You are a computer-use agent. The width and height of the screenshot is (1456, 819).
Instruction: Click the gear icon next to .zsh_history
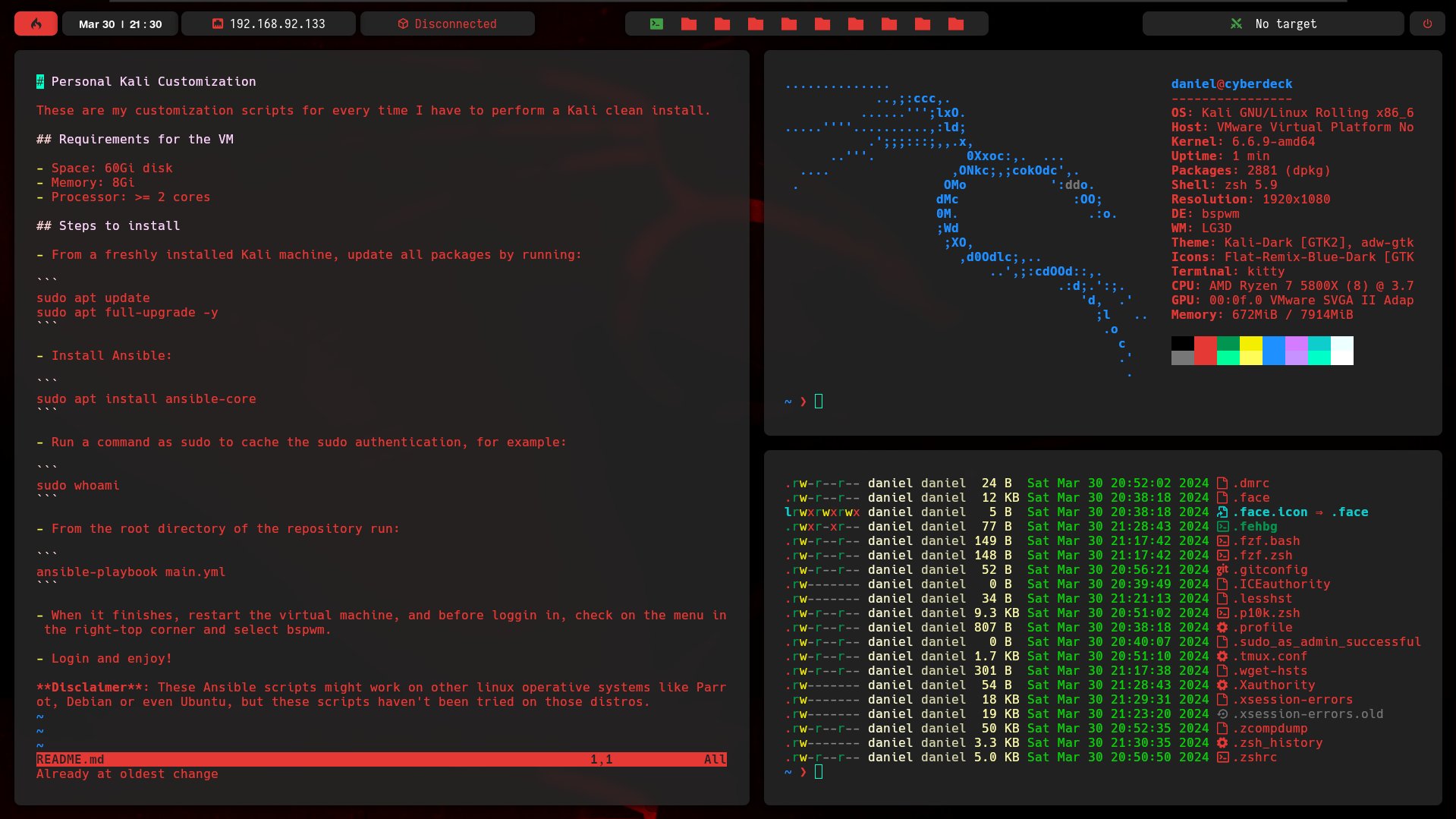(1222, 742)
